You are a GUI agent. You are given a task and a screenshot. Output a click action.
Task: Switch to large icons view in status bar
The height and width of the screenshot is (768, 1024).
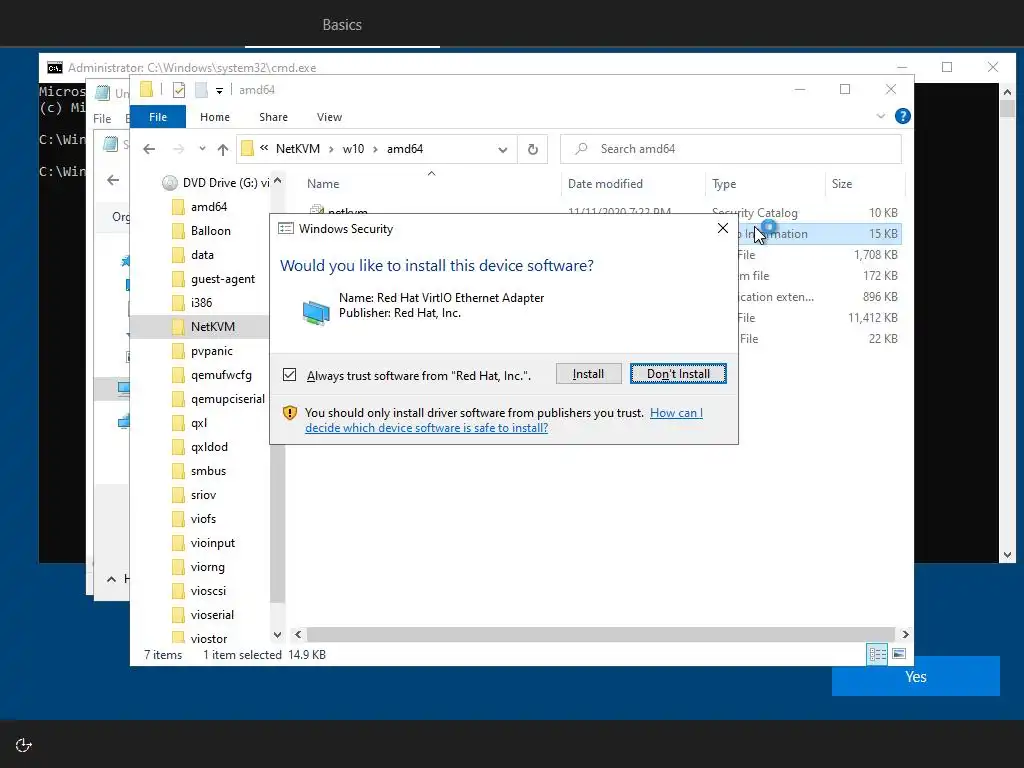pyautogui.click(x=899, y=654)
